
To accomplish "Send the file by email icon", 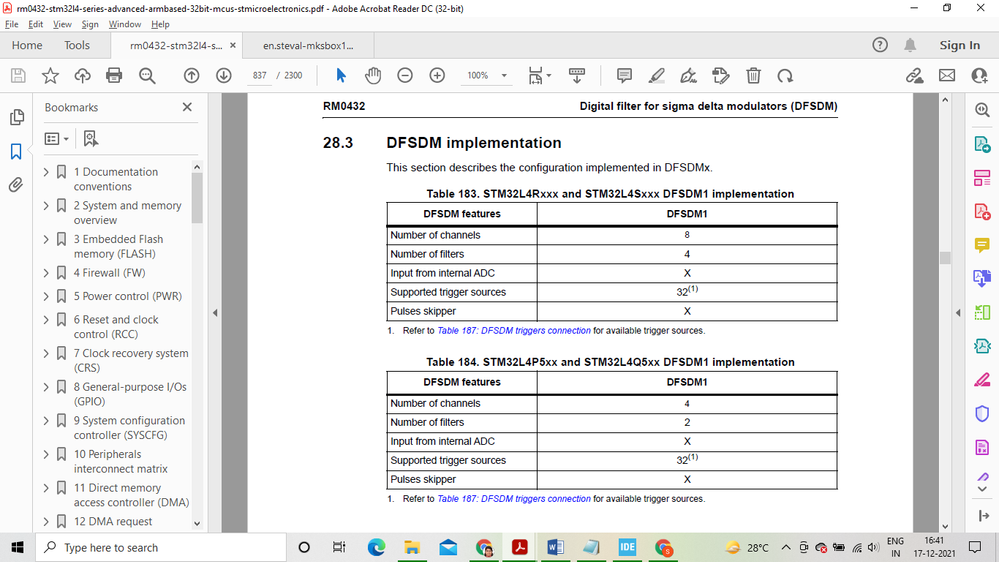I will [947, 76].
